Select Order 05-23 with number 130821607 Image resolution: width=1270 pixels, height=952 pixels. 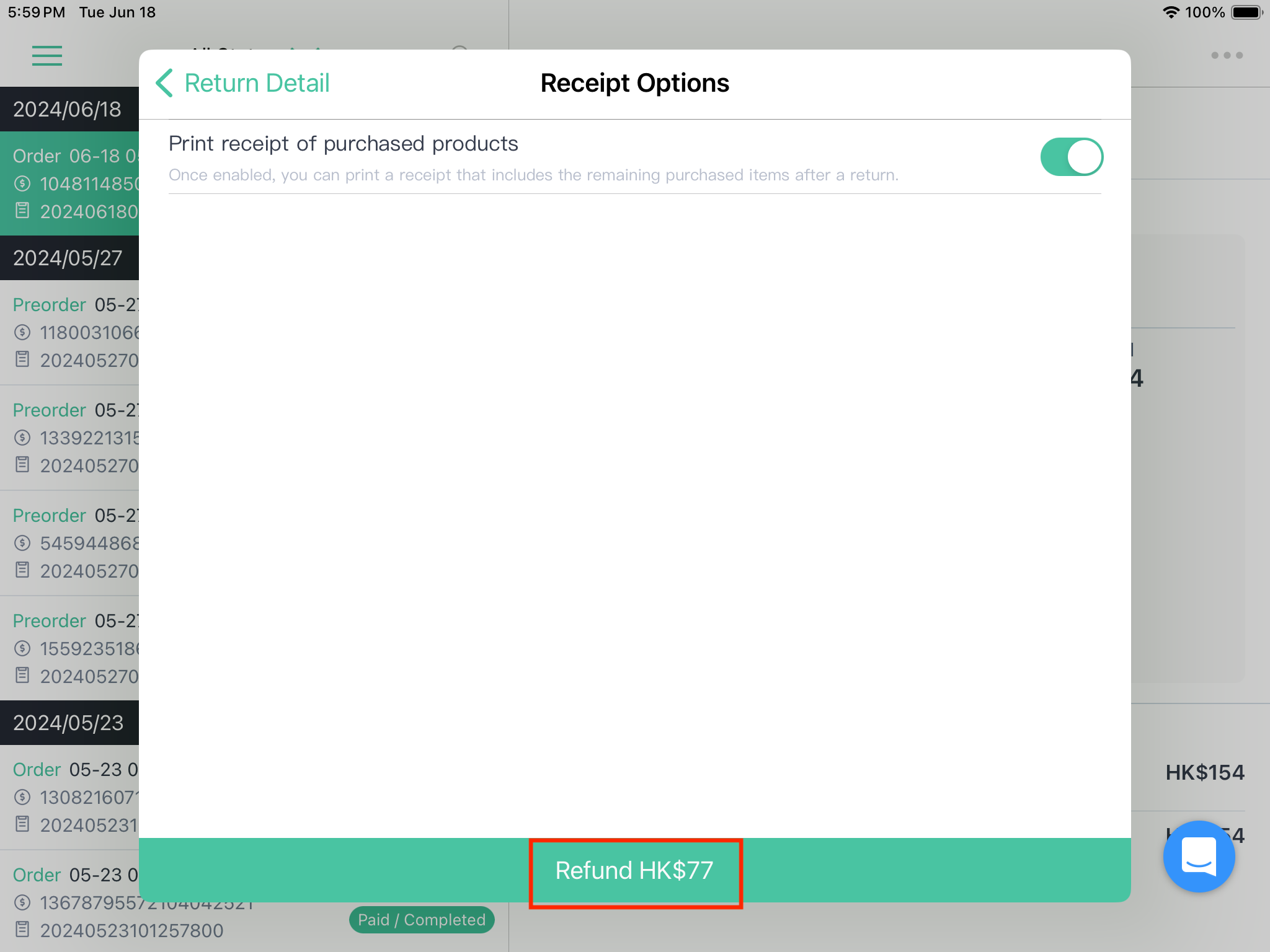pos(69,797)
